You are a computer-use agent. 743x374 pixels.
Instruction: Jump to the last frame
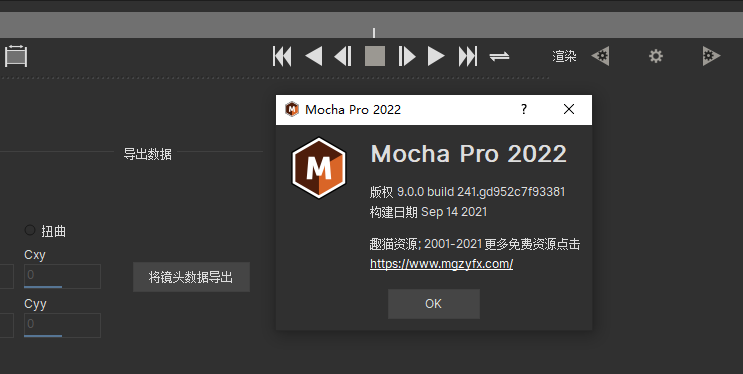point(468,56)
